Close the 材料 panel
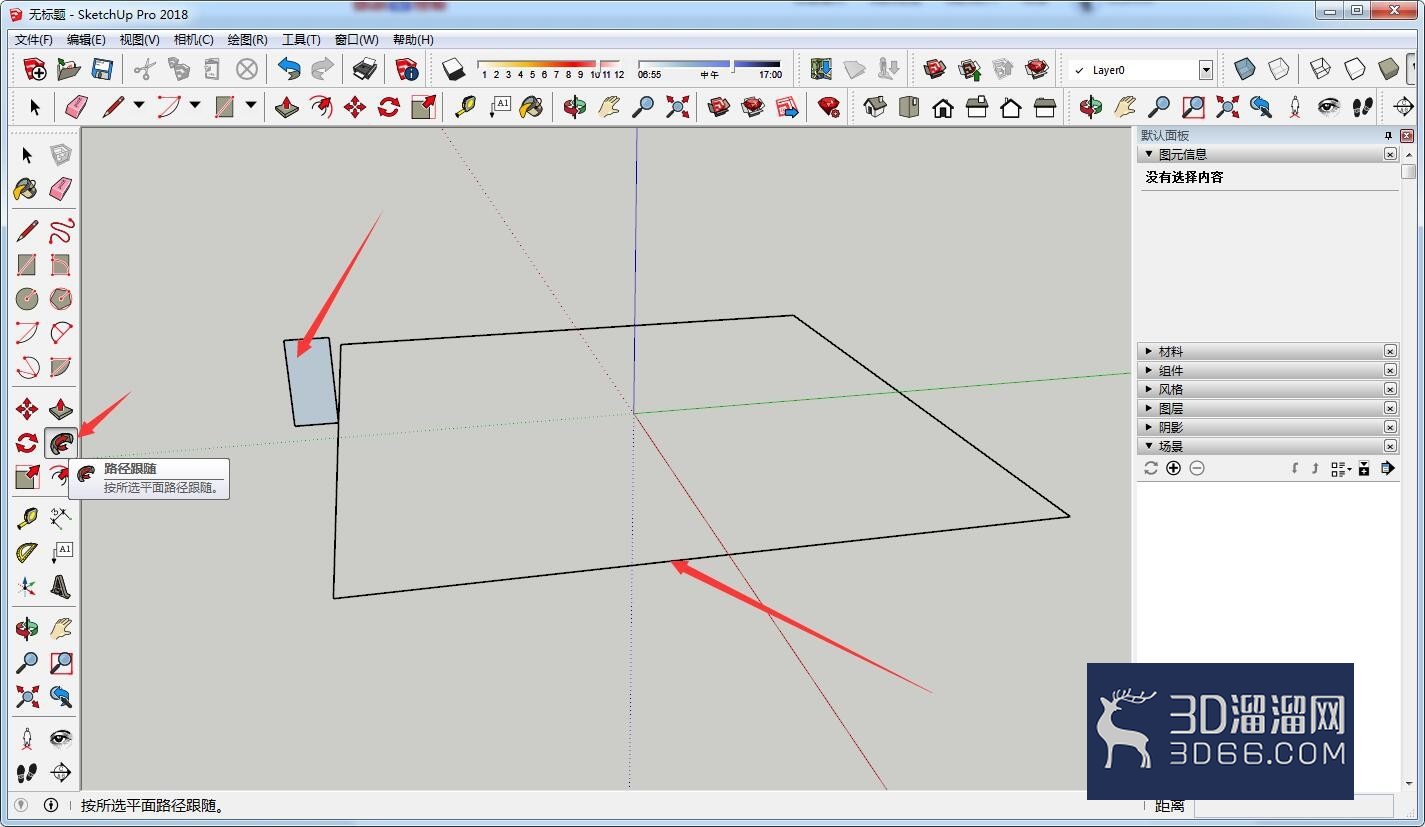1425x827 pixels. click(1390, 352)
